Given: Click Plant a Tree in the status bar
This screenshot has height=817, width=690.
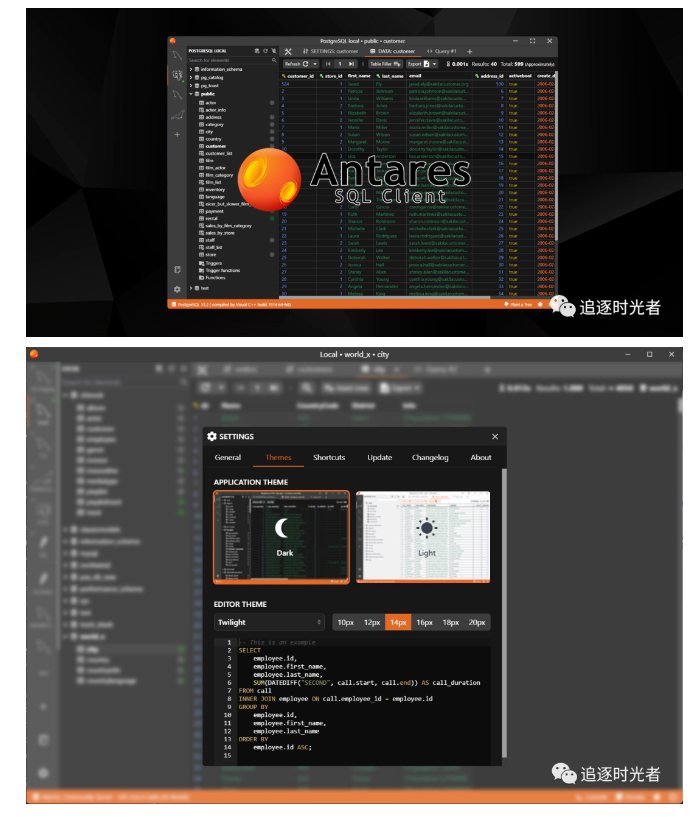Looking at the screenshot, I should (x=519, y=304).
